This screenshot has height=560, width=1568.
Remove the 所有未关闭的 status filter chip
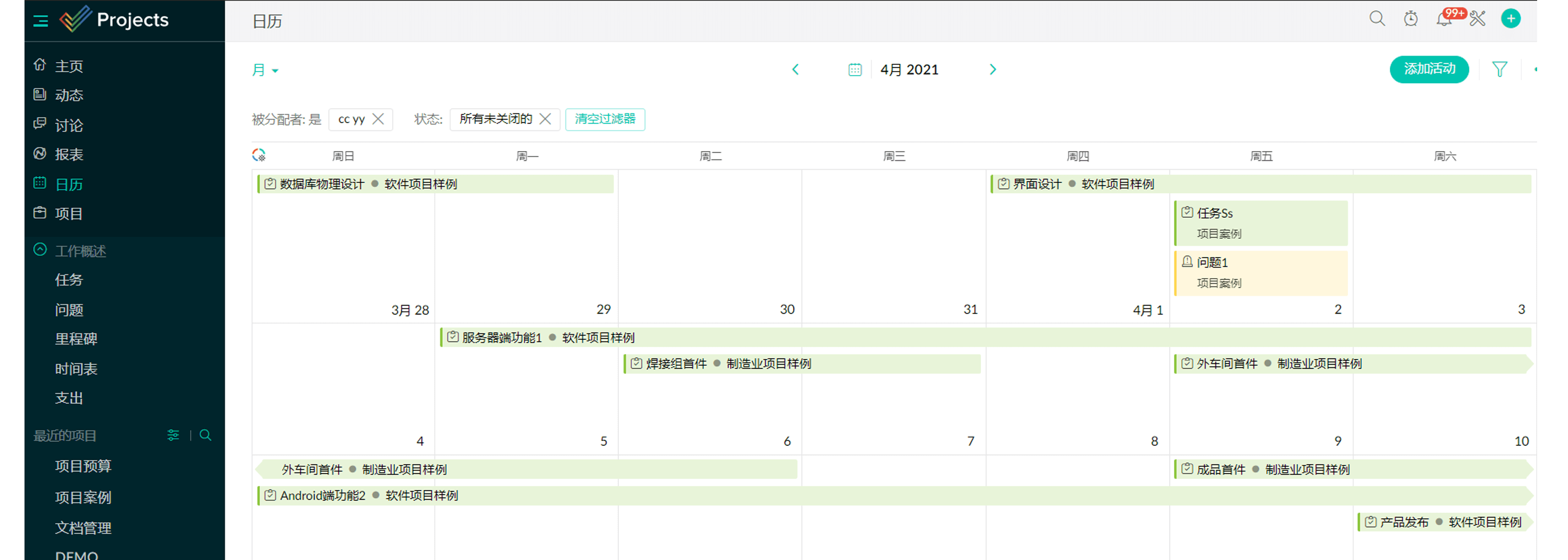[546, 120]
